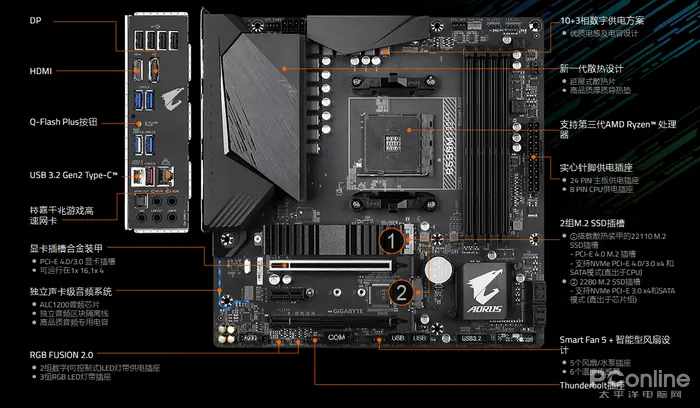Click the HDMI port on the rear I/O panel
This screenshot has width=700, height=408.
click(x=138, y=71)
